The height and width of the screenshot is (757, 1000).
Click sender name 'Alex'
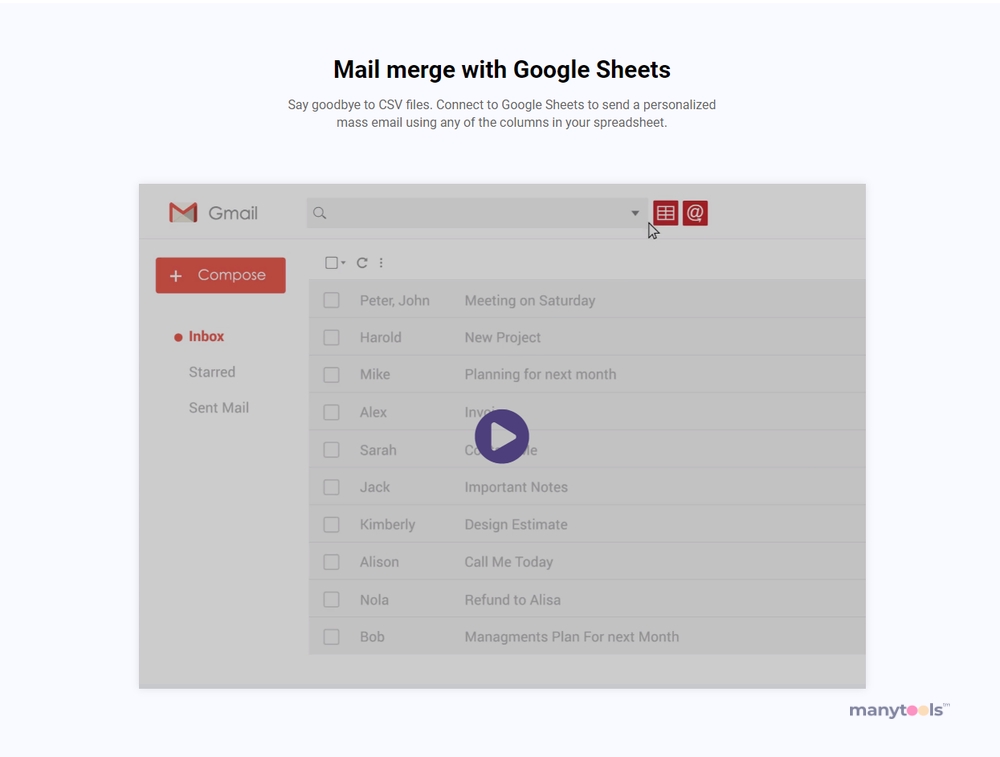[x=373, y=412]
